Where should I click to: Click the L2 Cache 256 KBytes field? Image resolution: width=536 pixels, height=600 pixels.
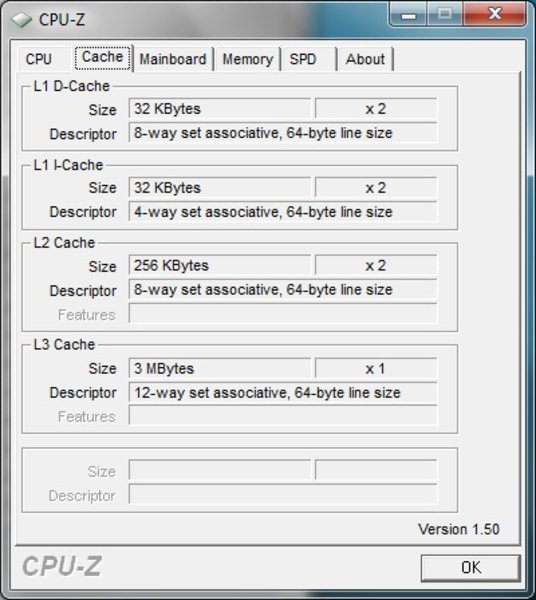(220, 265)
